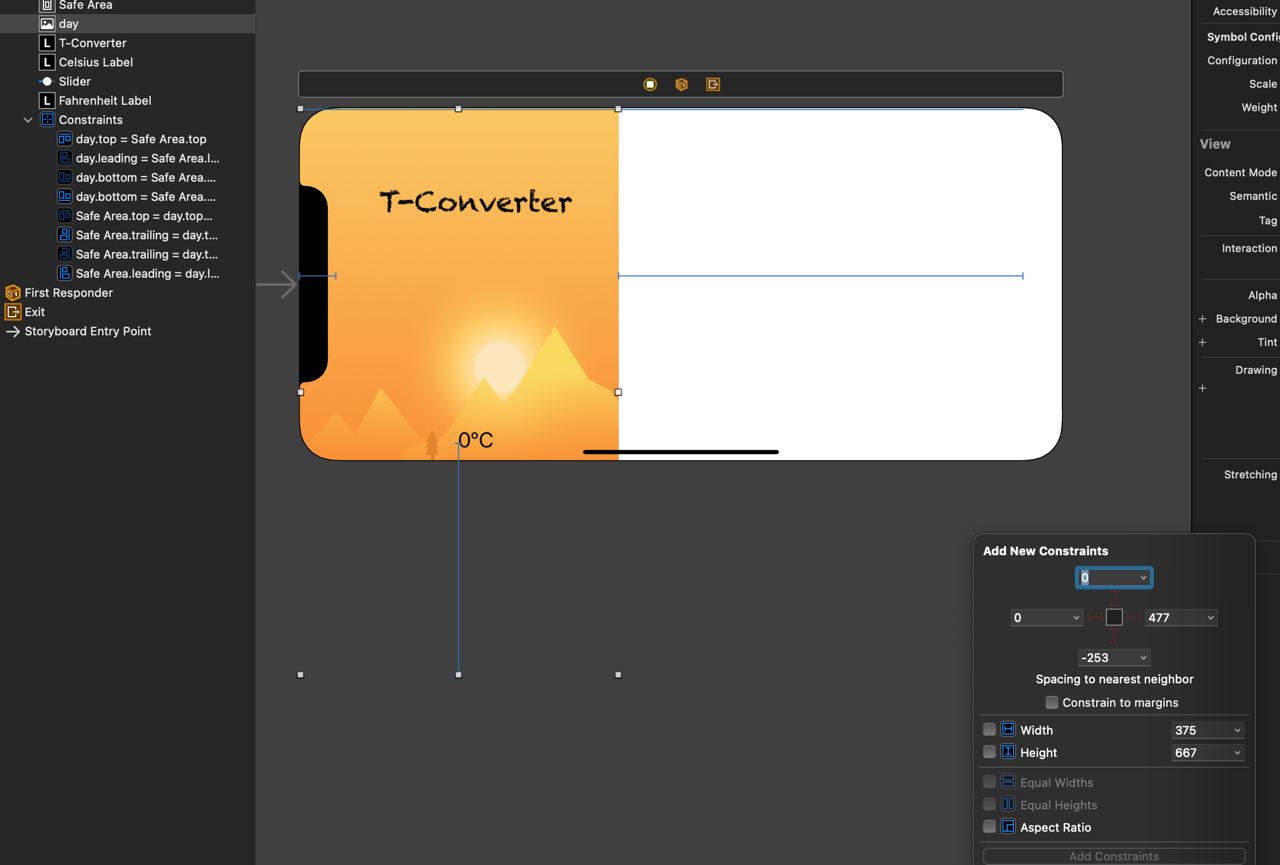Screen dimensions: 1280x865
Task: Check the Width constraint checkbox
Action: point(989,729)
